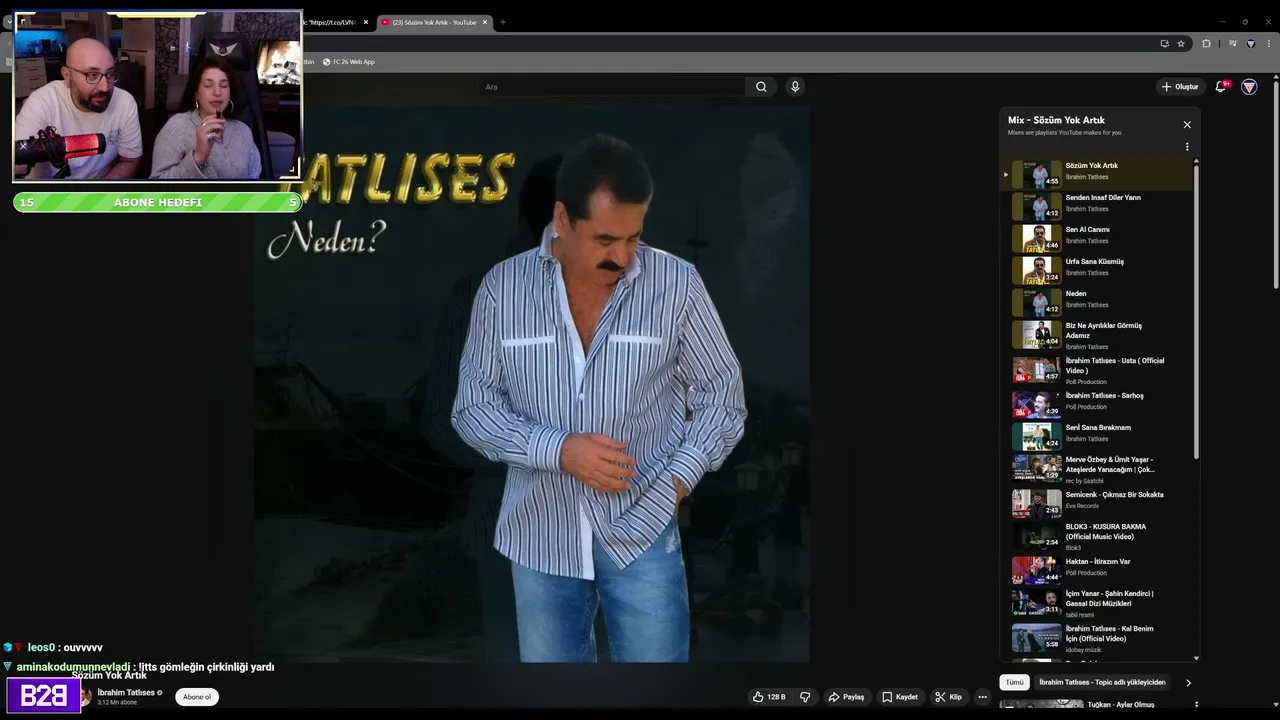Switch to the Sözüm Yok Artık YouTube tab

pos(432,22)
